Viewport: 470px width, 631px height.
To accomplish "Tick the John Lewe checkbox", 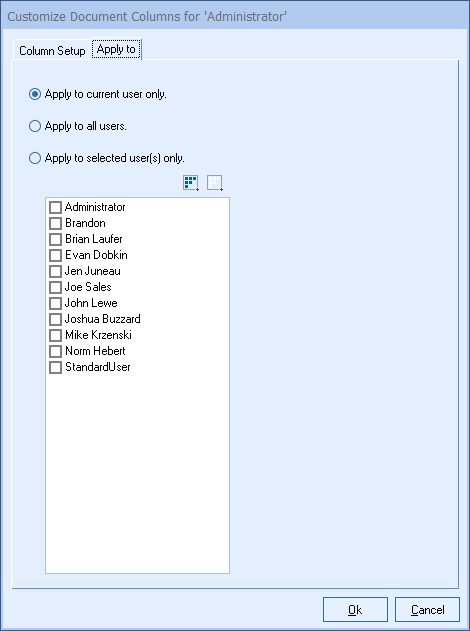I will [x=55, y=303].
